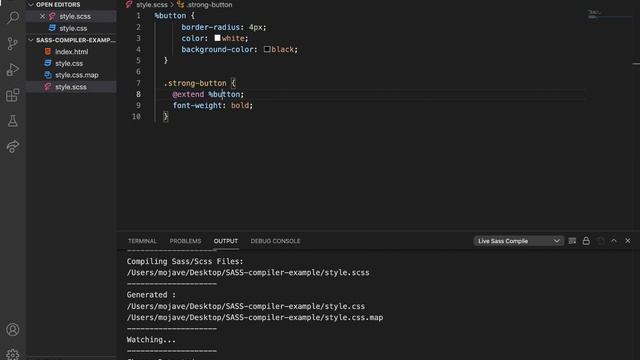Close style.scss in Open Editors
640x360 pixels.
coord(42,16)
